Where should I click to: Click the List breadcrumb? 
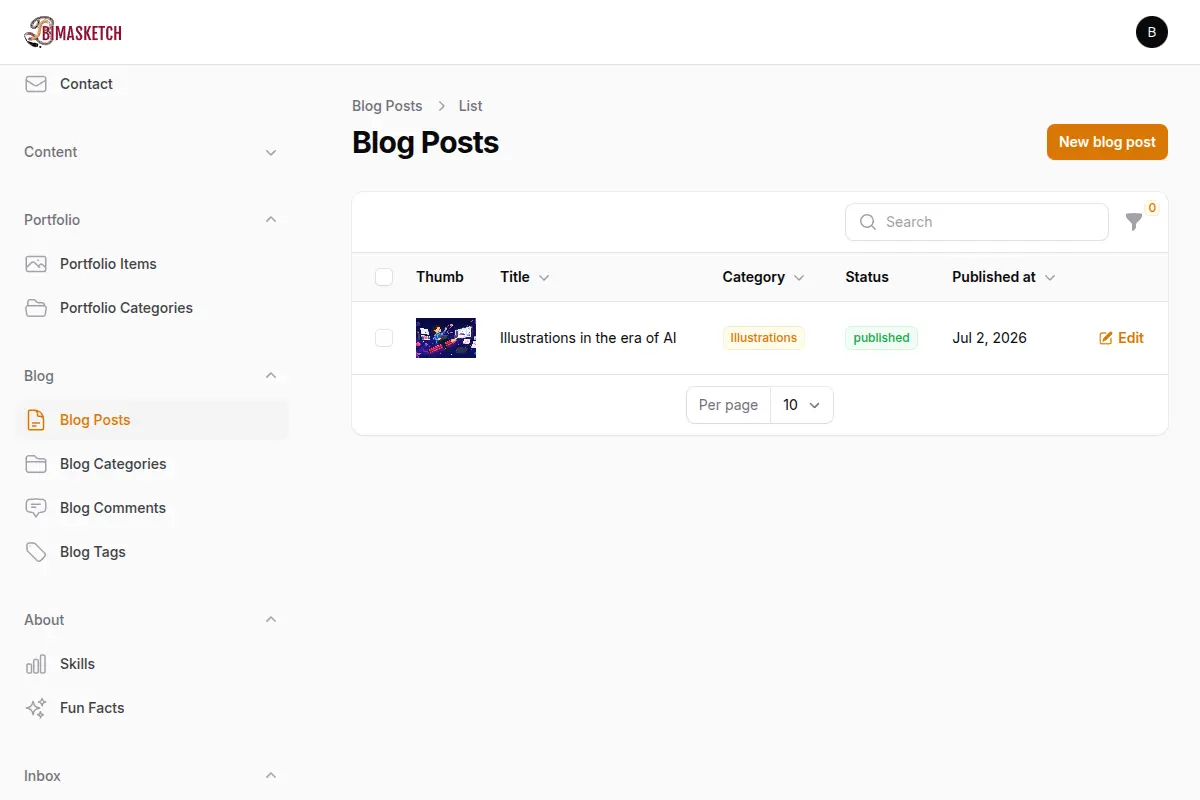click(x=471, y=106)
